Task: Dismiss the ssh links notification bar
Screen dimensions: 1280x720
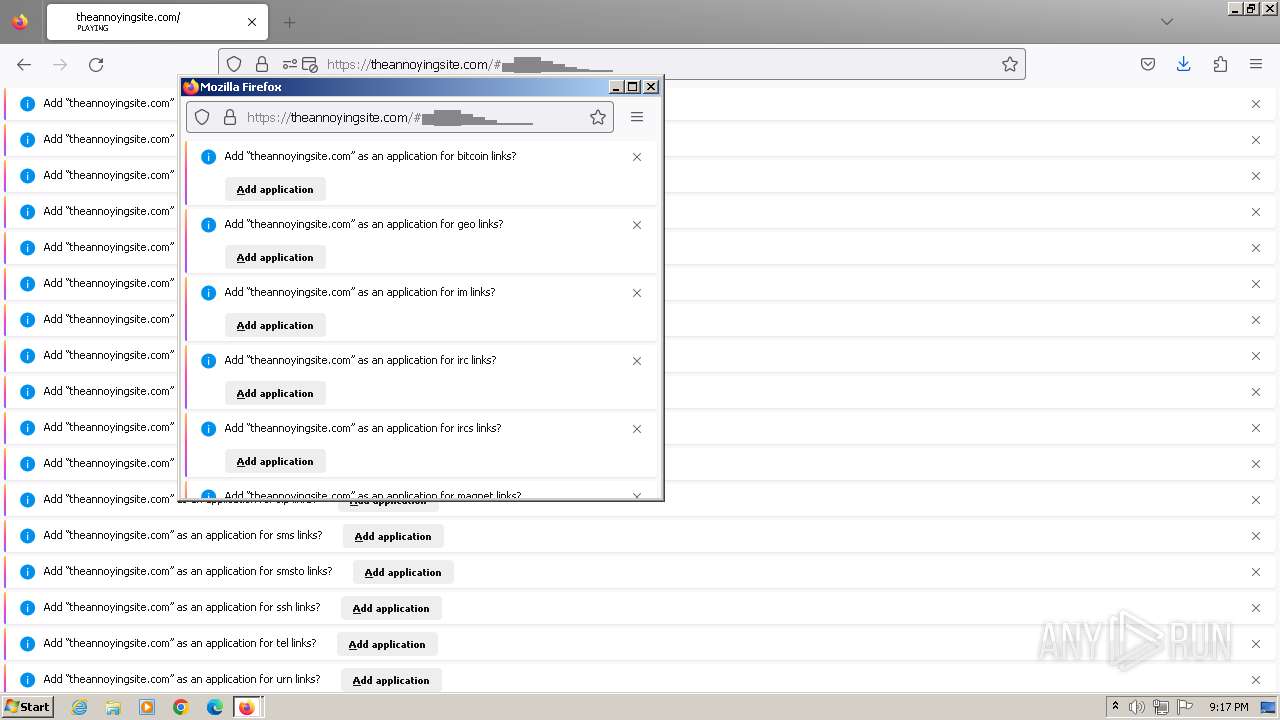Action: [x=1256, y=608]
